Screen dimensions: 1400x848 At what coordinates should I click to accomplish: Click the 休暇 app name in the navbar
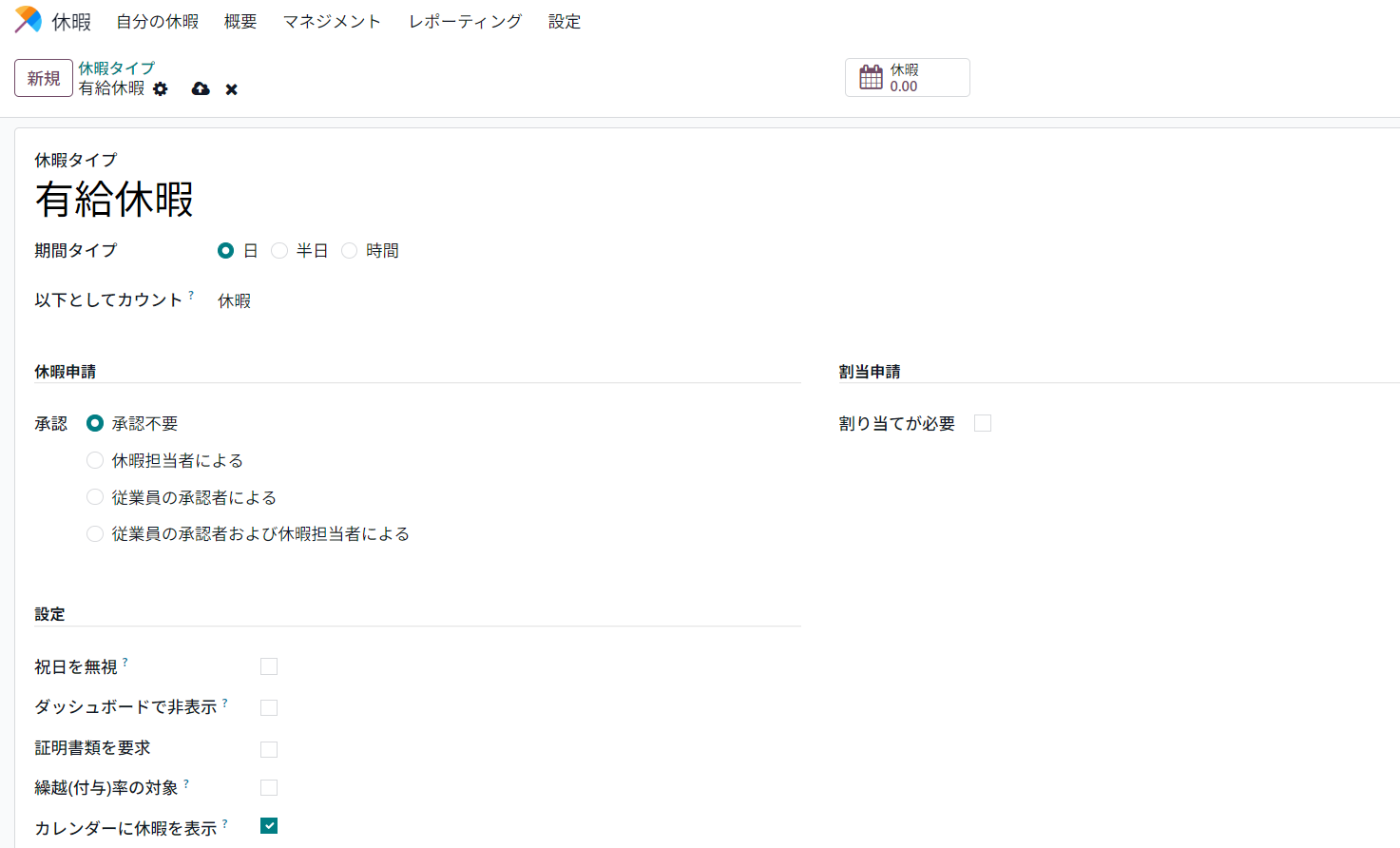[71, 21]
